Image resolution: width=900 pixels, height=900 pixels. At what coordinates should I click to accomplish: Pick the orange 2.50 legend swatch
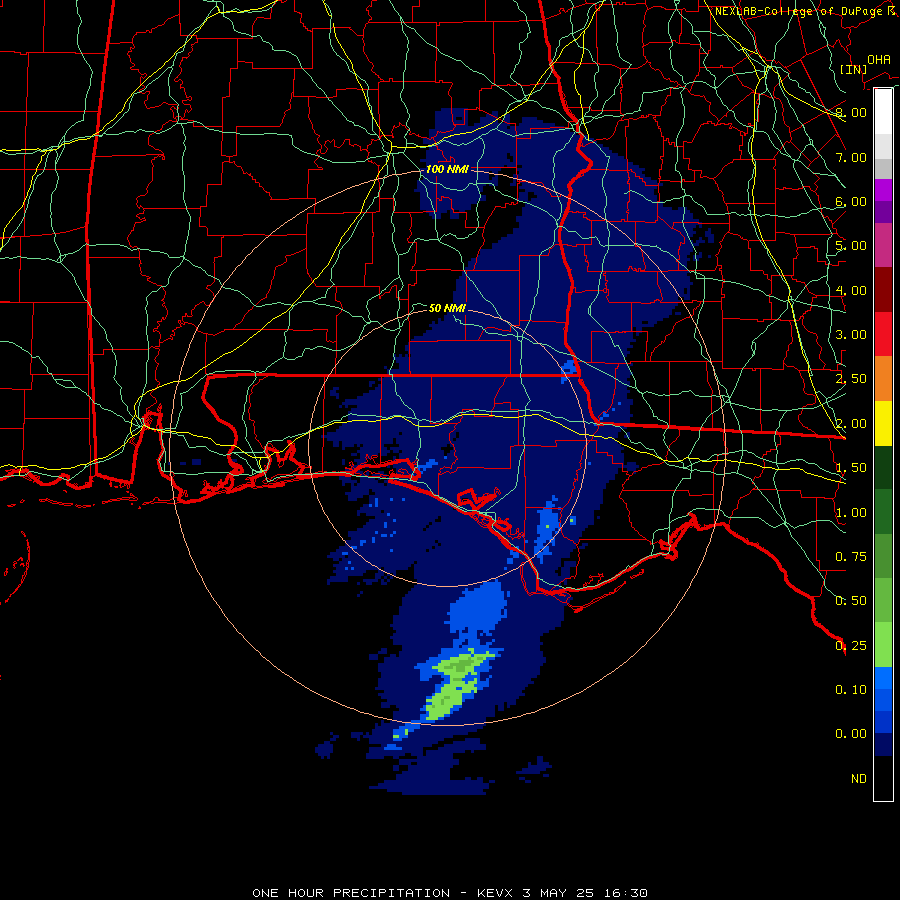click(883, 379)
